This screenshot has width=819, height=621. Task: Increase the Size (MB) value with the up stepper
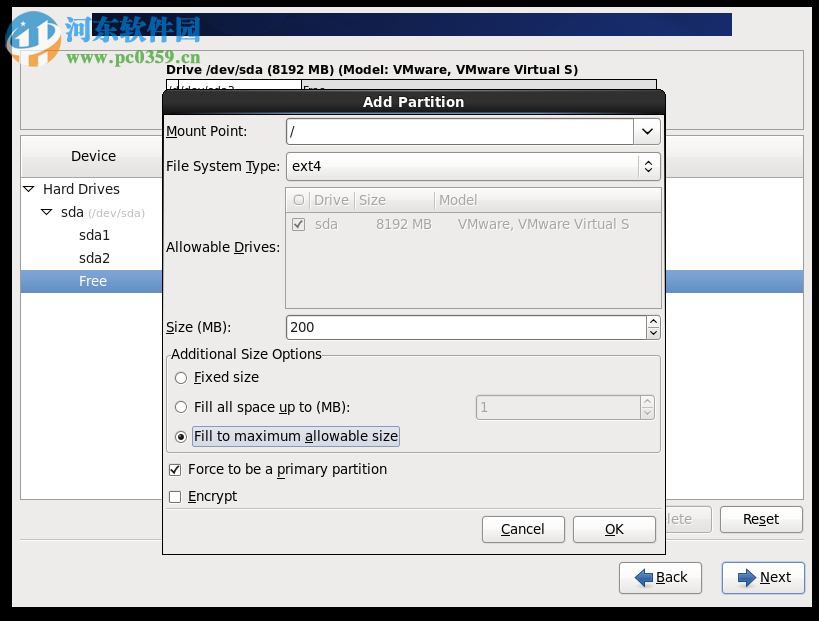click(x=654, y=322)
